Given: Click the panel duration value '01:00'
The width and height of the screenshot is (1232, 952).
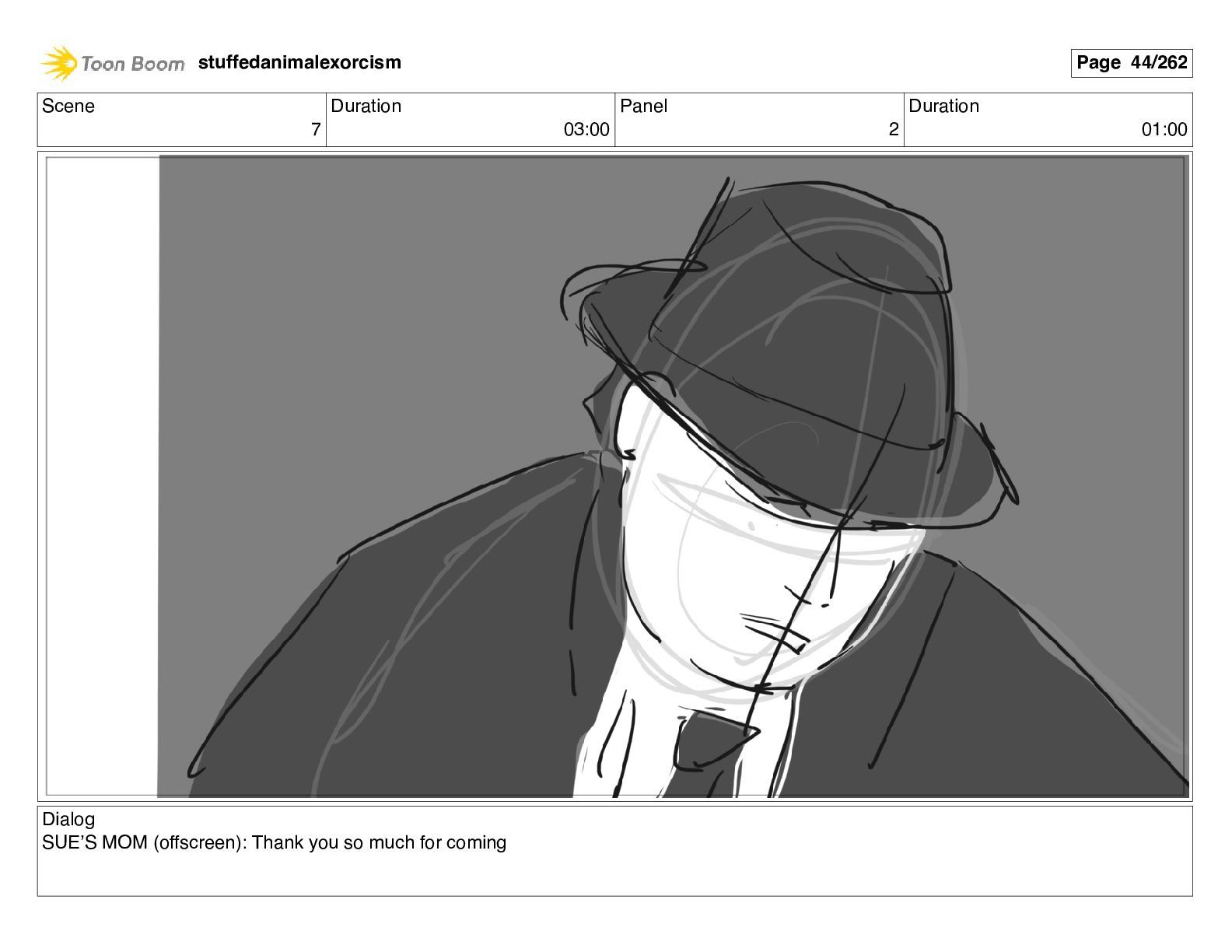Looking at the screenshot, I should click(1164, 130).
